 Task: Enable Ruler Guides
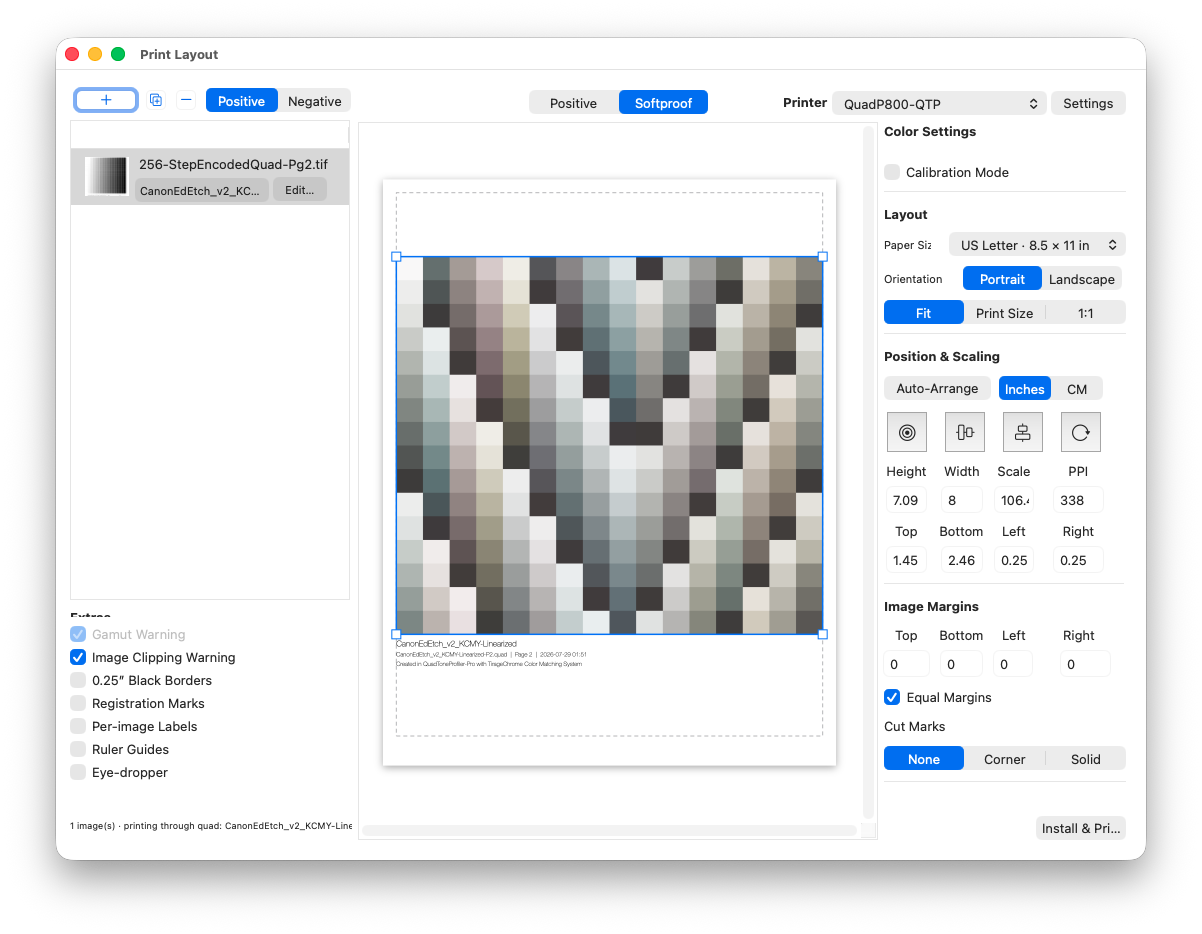(x=78, y=749)
